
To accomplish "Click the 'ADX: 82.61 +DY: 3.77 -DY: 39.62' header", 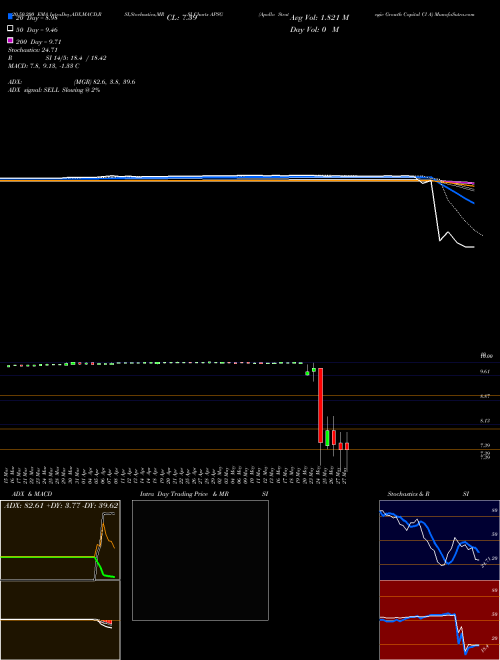I will 61,505.
